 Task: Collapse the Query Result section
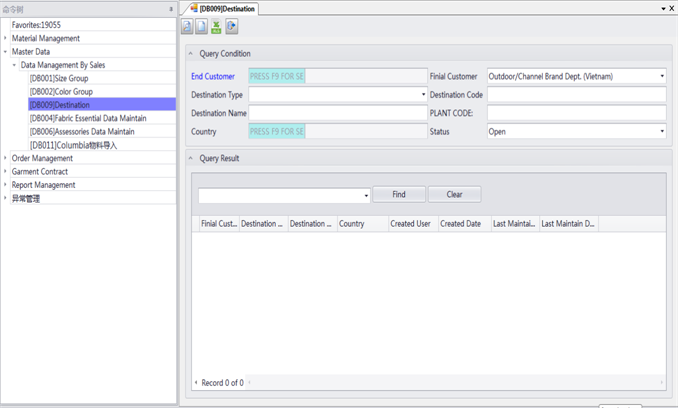(x=191, y=158)
